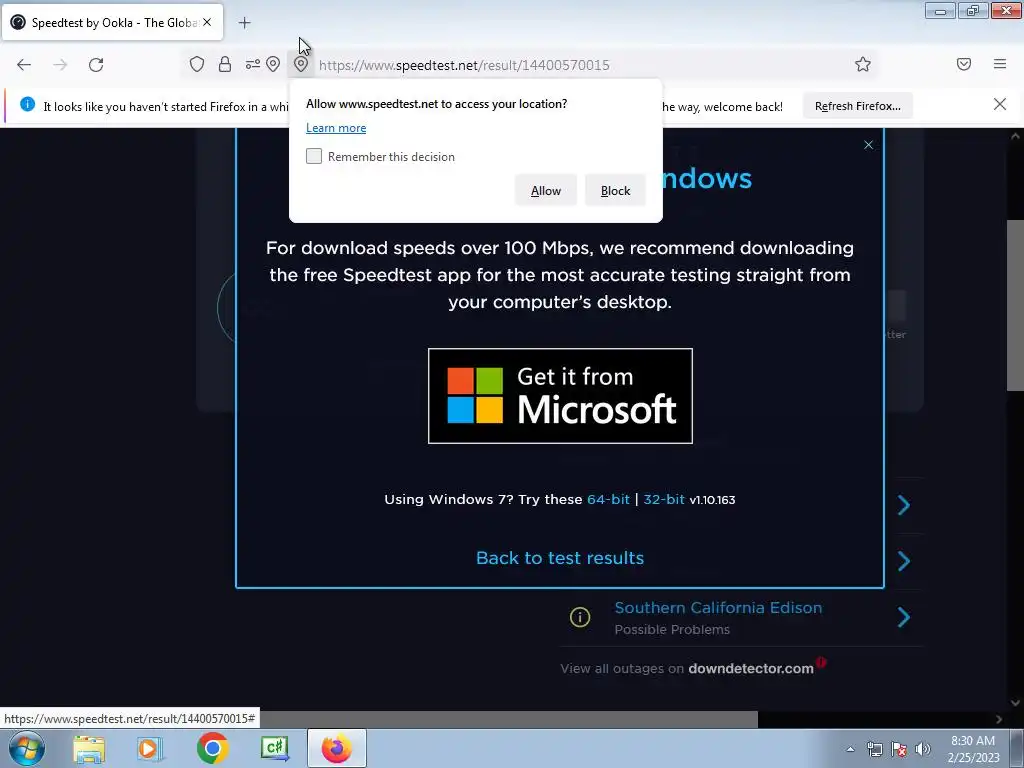Open the volume speaker tray icon

click(x=923, y=749)
